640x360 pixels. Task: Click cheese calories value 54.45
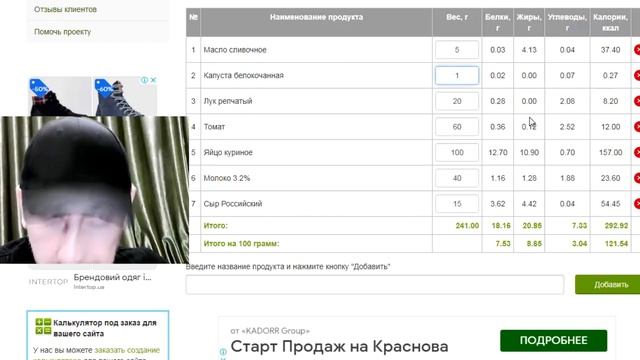(611, 204)
